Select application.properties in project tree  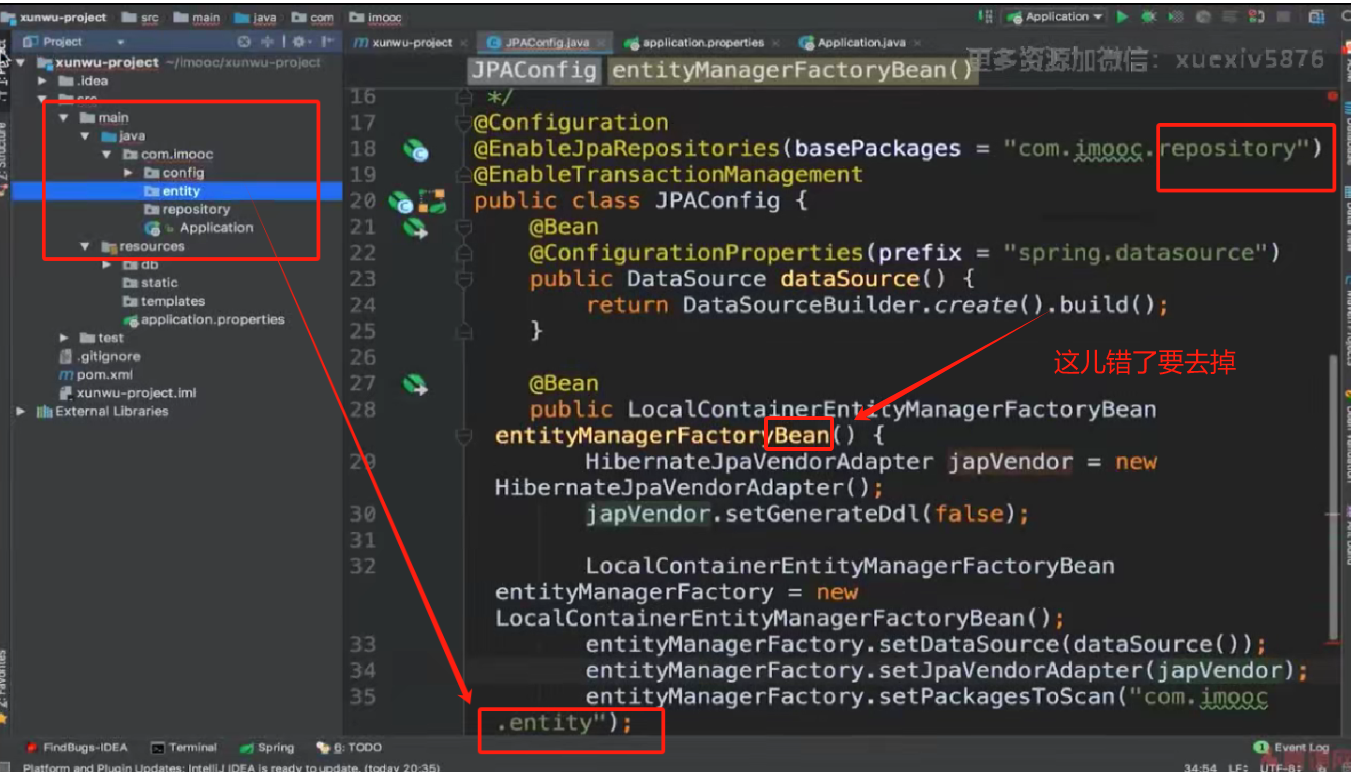point(204,320)
